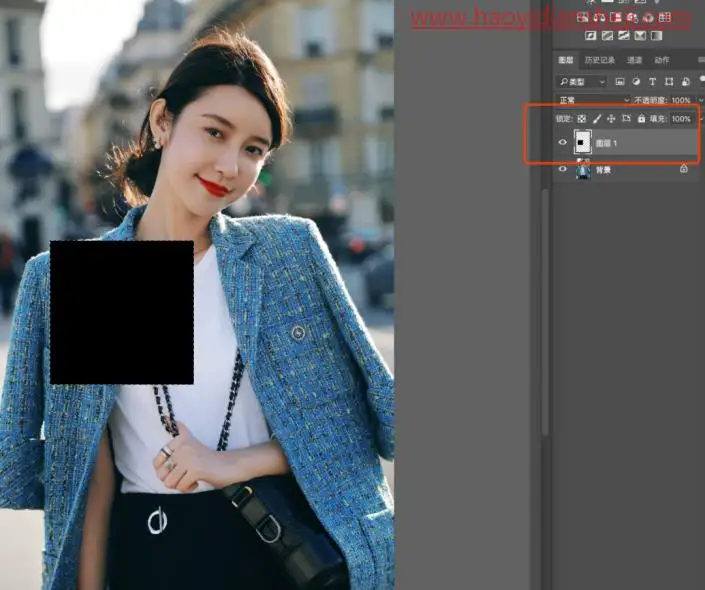Viewport: 705px width, 590px height.
Task: Lock all attributes with padlock icon
Action: click(x=642, y=119)
